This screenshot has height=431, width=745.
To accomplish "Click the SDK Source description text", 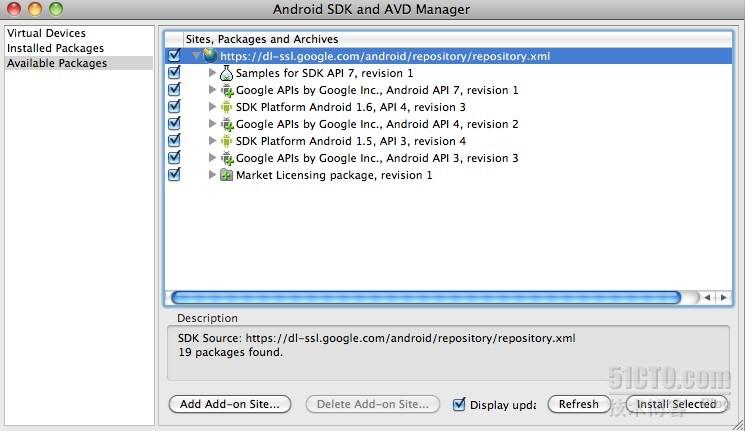I will pos(377,338).
